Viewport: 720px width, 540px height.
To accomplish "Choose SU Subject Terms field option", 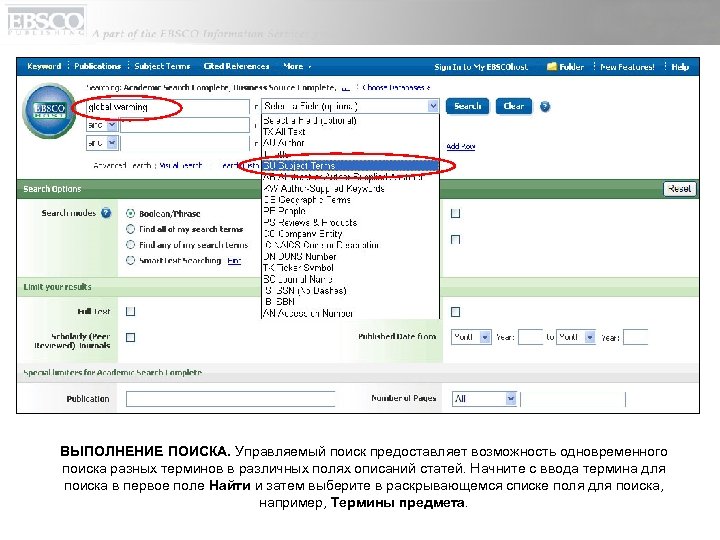I will click(350, 165).
